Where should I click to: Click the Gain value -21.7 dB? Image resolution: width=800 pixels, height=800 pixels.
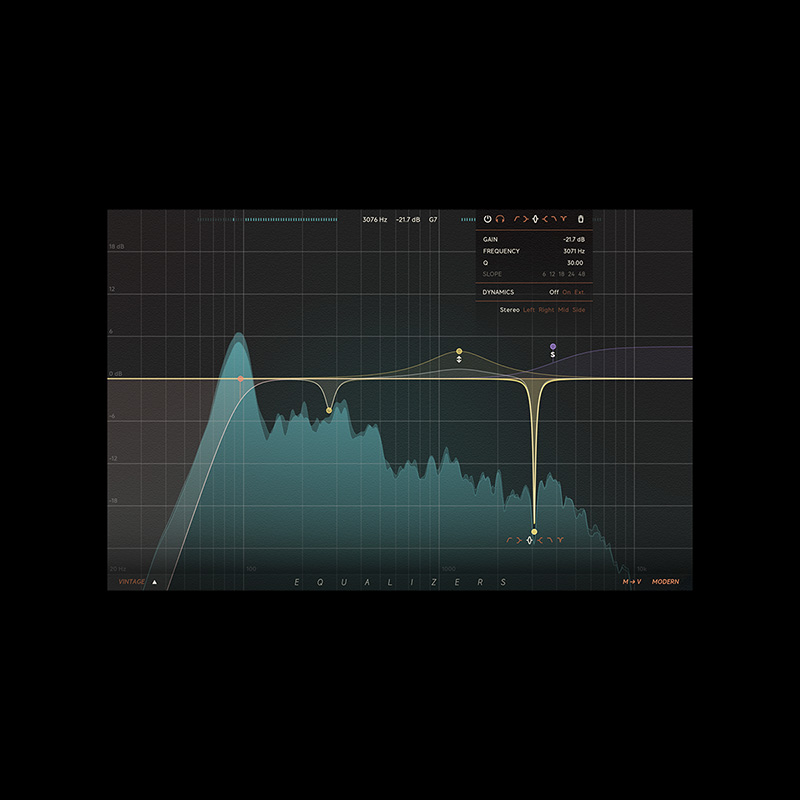pyautogui.click(x=573, y=240)
